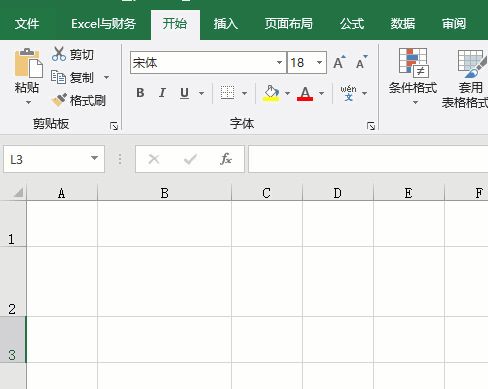Image resolution: width=488 pixels, height=389 pixels.
Task: Open conditional formatting dropdown arrow
Action: click(x=415, y=102)
